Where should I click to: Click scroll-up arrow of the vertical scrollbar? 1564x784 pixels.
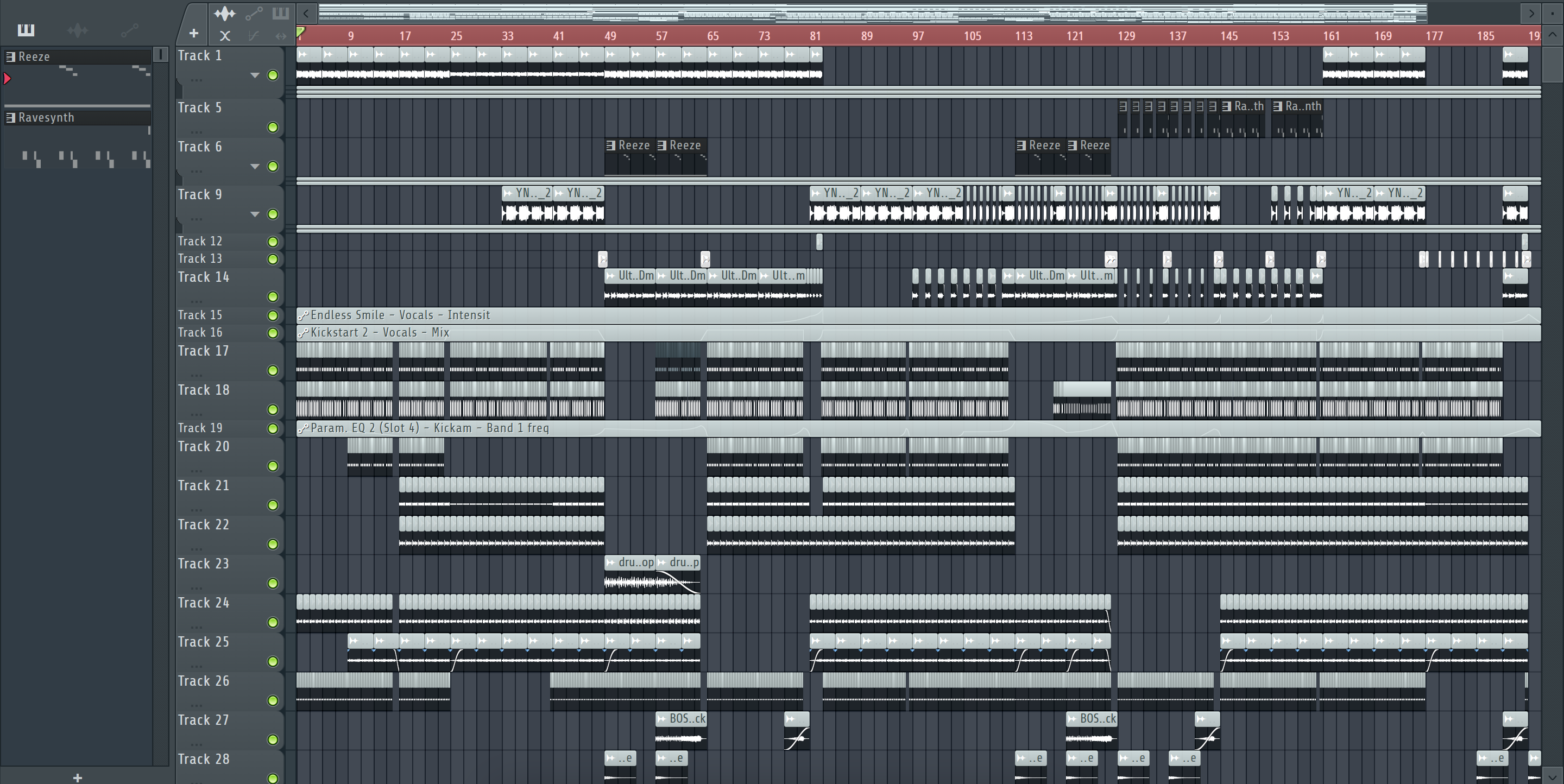click(x=1553, y=35)
